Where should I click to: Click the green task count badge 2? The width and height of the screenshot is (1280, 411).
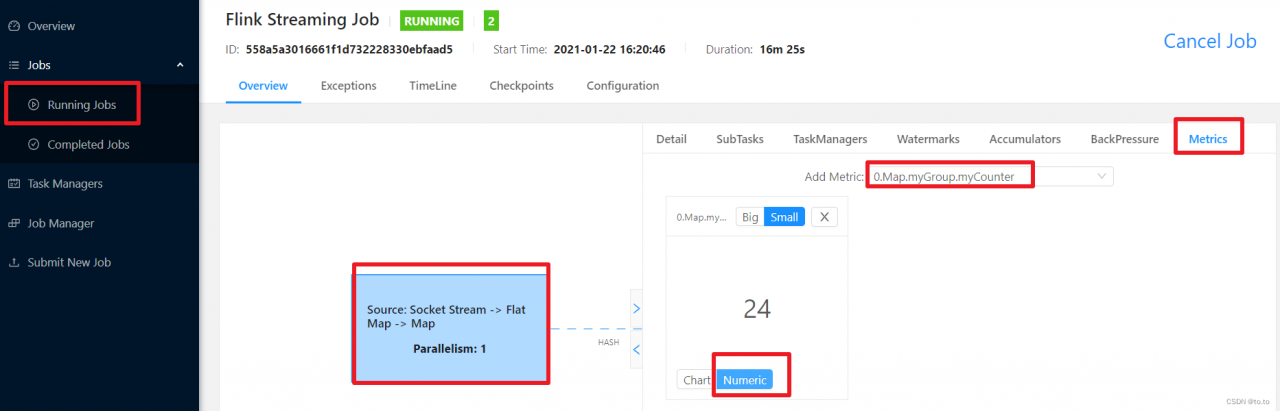(491, 20)
